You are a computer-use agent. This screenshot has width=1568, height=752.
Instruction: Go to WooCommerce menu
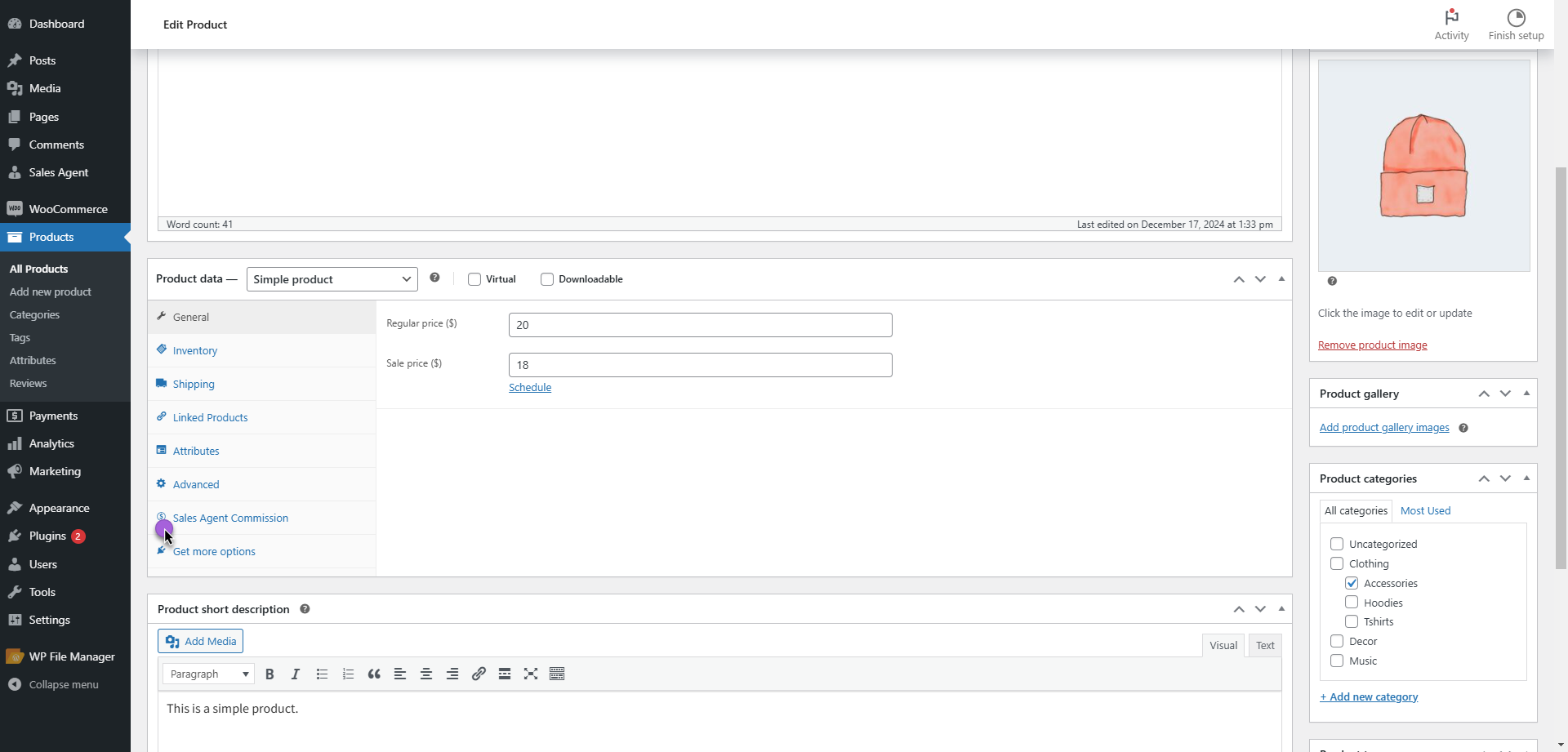coord(65,209)
